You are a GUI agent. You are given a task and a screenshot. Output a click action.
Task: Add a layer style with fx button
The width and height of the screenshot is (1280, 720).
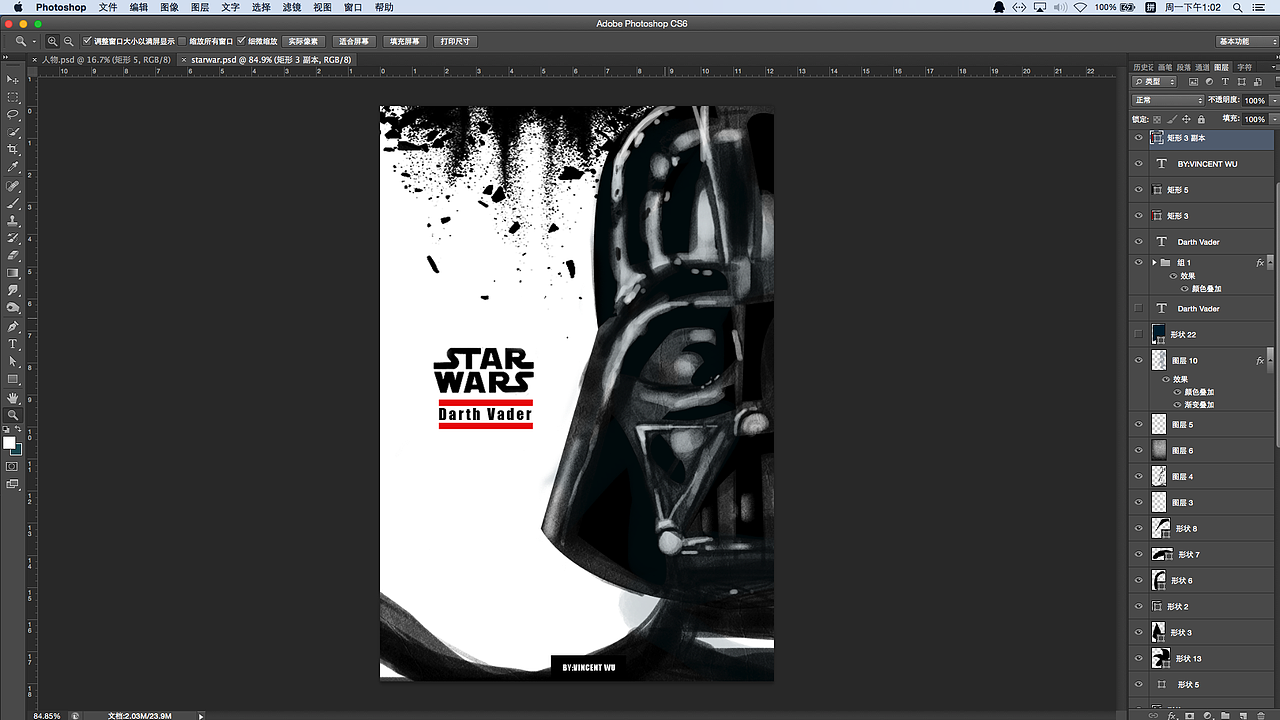click(1172, 716)
